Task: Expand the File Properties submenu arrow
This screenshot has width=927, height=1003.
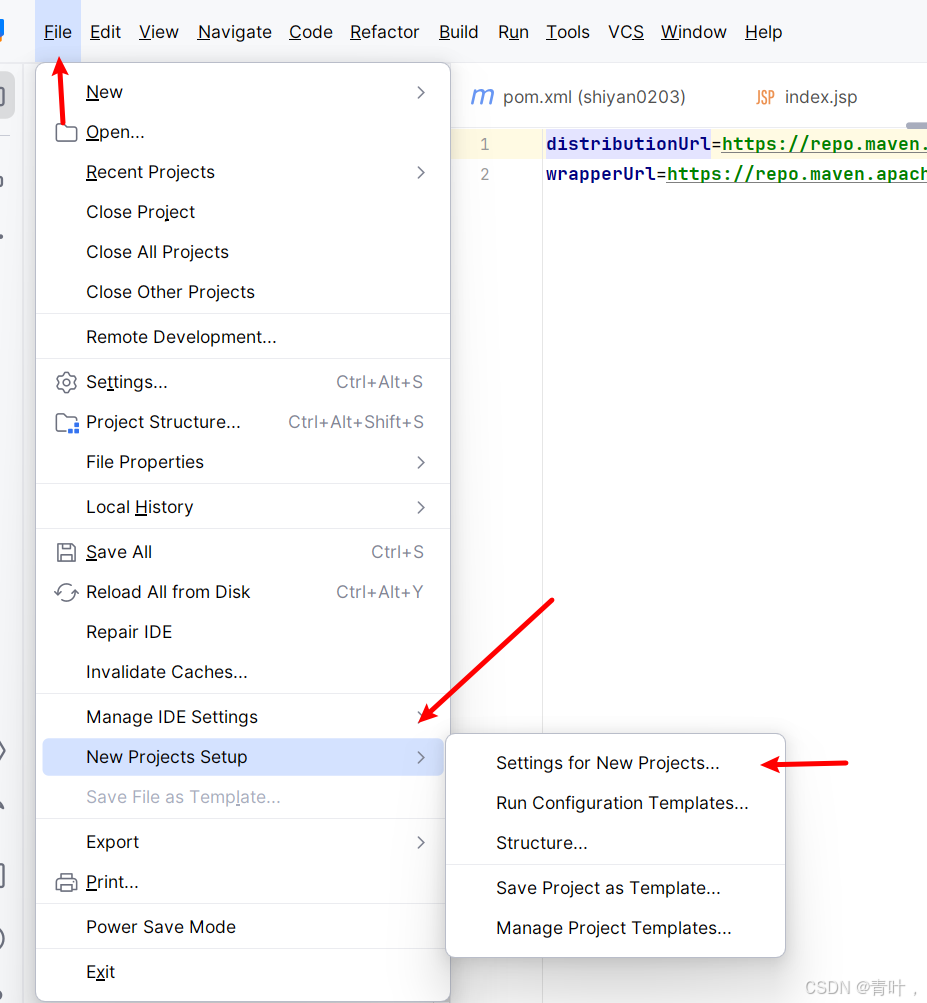Action: 420,462
